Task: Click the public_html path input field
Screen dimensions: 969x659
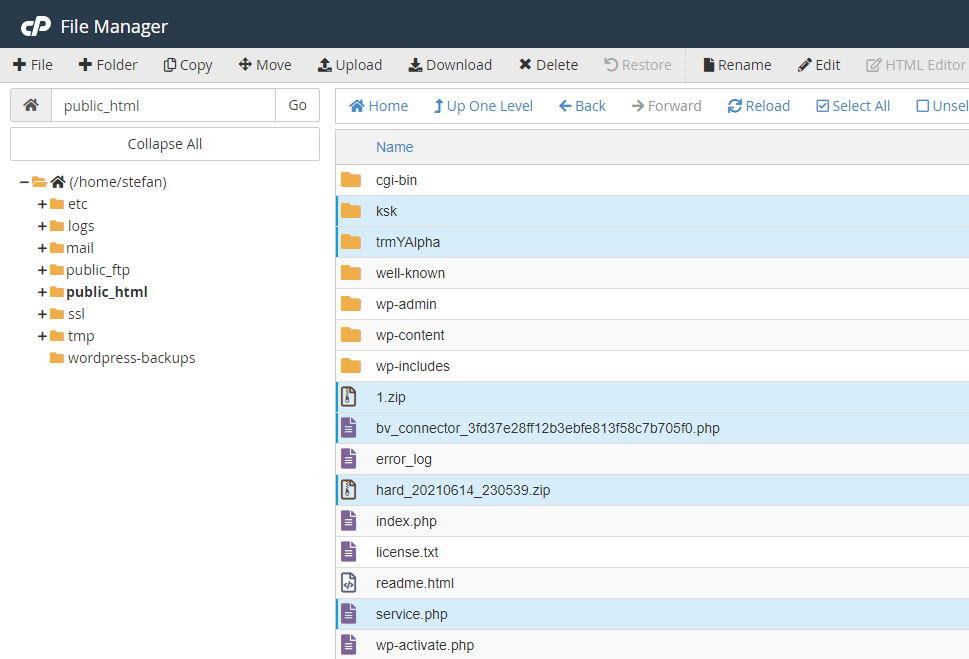Action: click(163, 105)
